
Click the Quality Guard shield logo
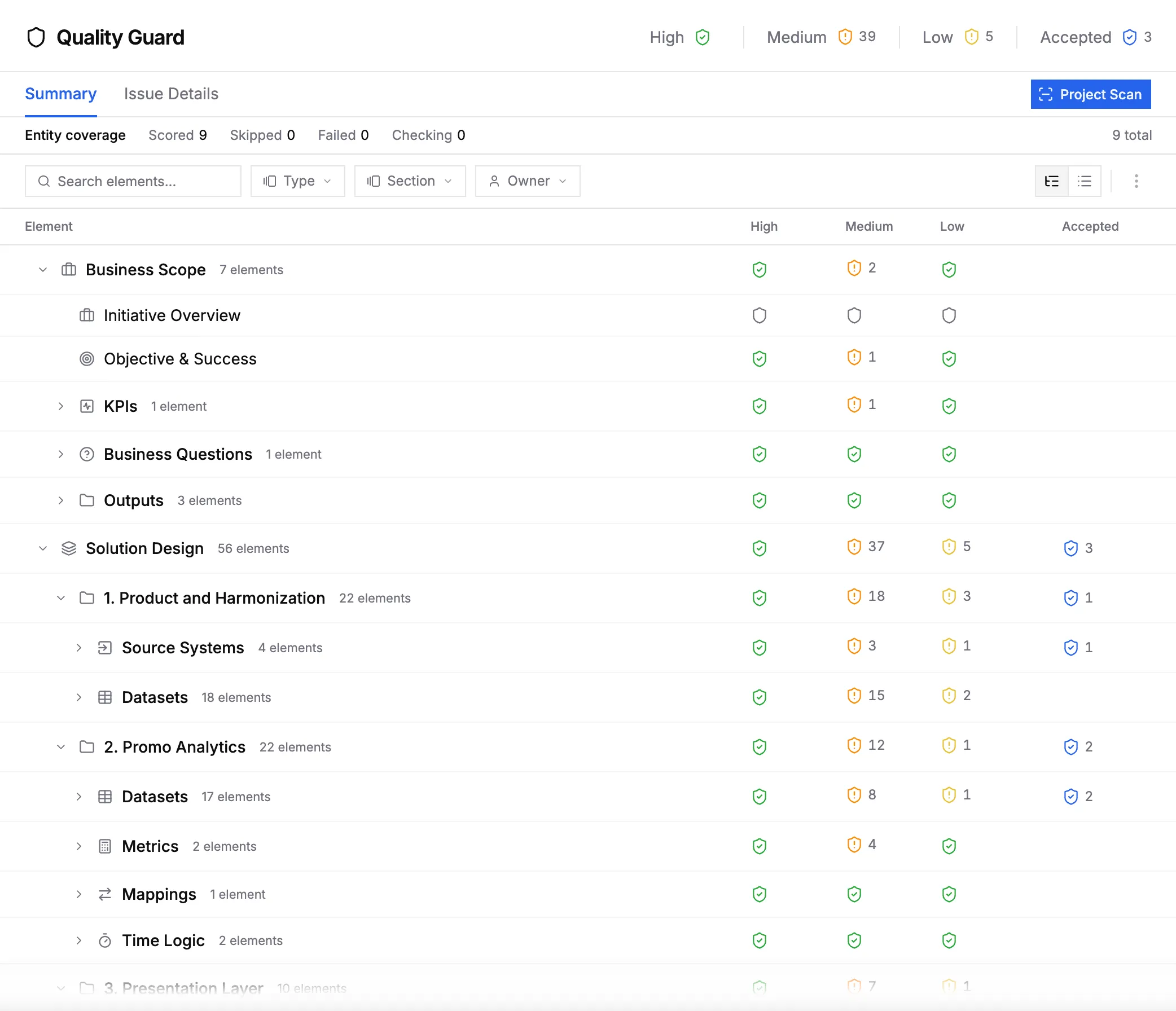pyautogui.click(x=36, y=37)
